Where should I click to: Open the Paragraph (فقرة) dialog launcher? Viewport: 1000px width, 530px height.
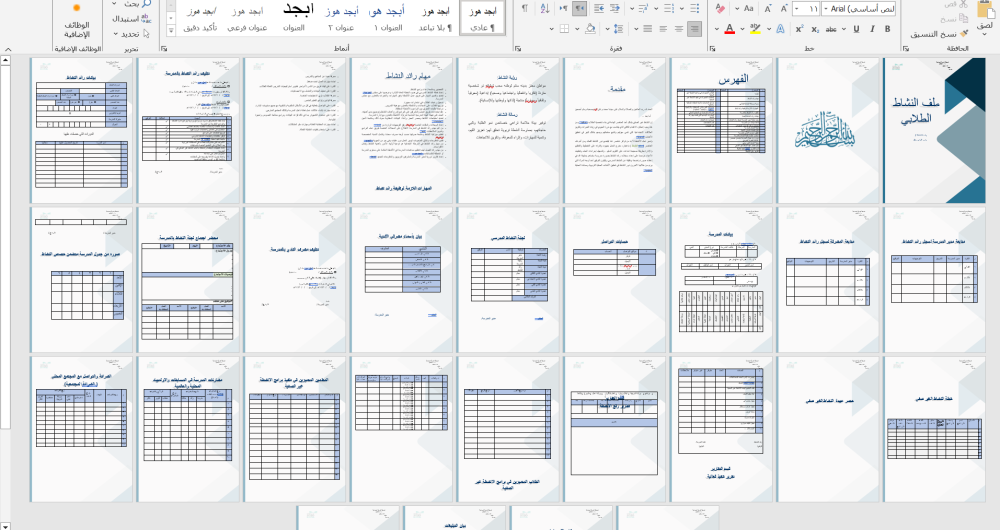click(517, 48)
